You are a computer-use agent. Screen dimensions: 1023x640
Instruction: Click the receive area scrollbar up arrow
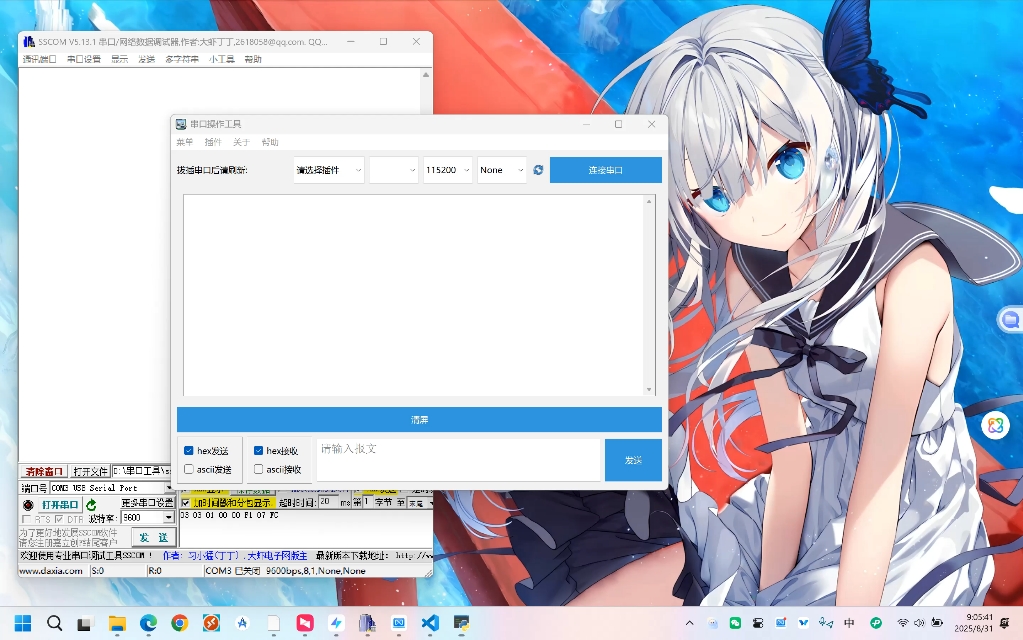649,202
